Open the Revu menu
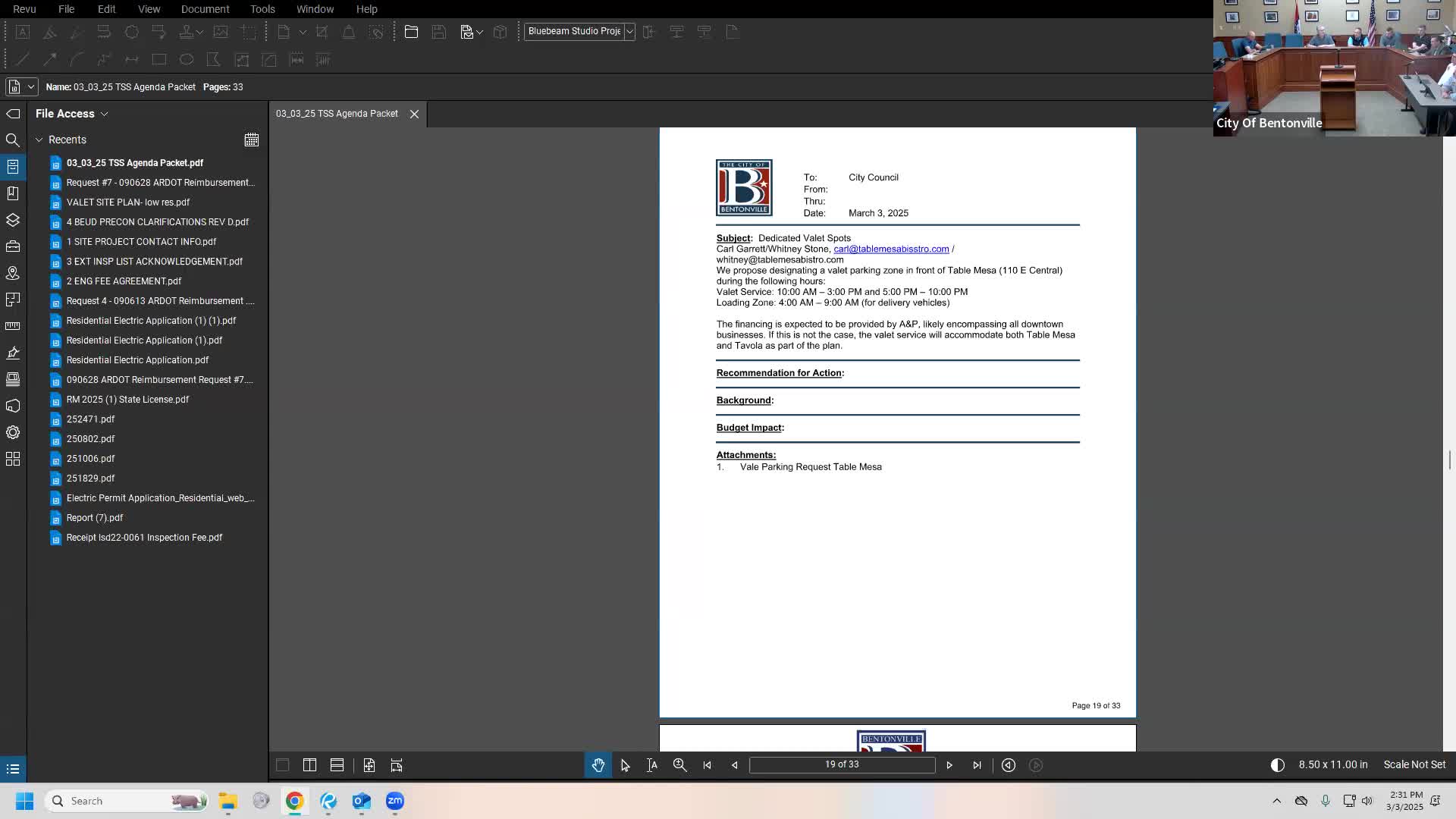Viewport: 1456px width, 819px height. (24, 9)
